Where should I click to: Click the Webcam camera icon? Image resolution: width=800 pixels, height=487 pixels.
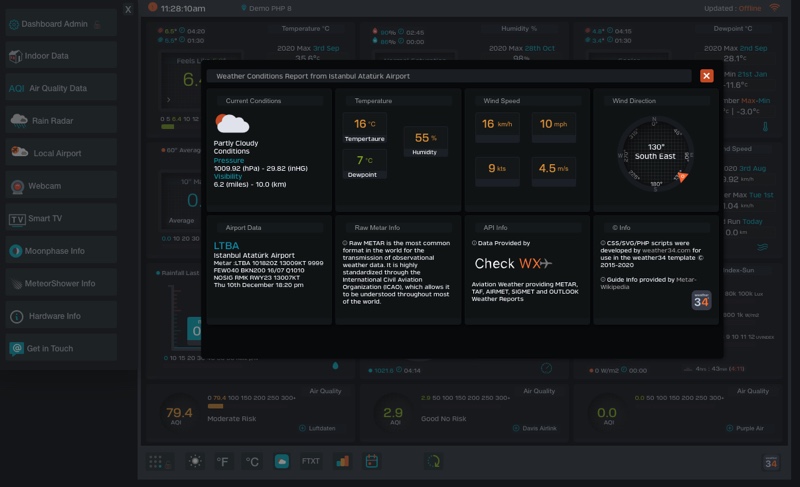pyautogui.click(x=17, y=187)
